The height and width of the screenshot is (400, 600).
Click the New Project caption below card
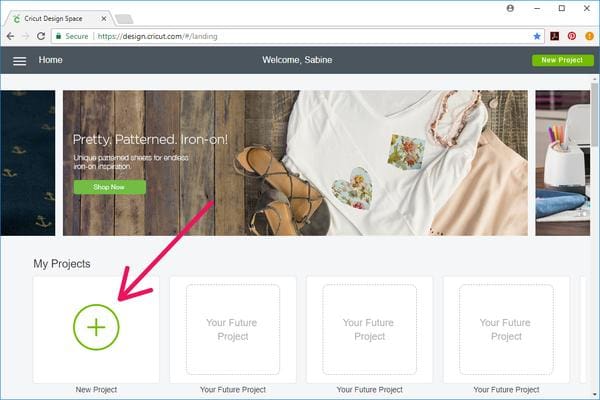(96, 390)
